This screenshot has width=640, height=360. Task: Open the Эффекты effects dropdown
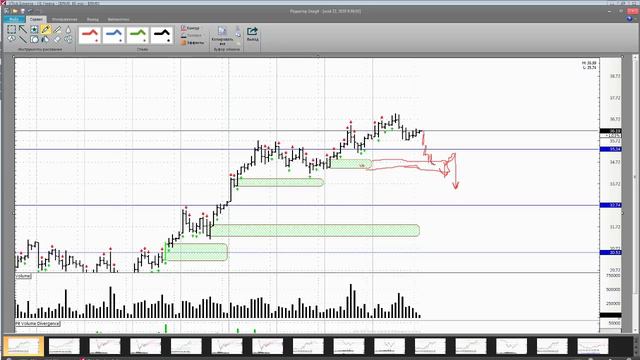point(192,42)
